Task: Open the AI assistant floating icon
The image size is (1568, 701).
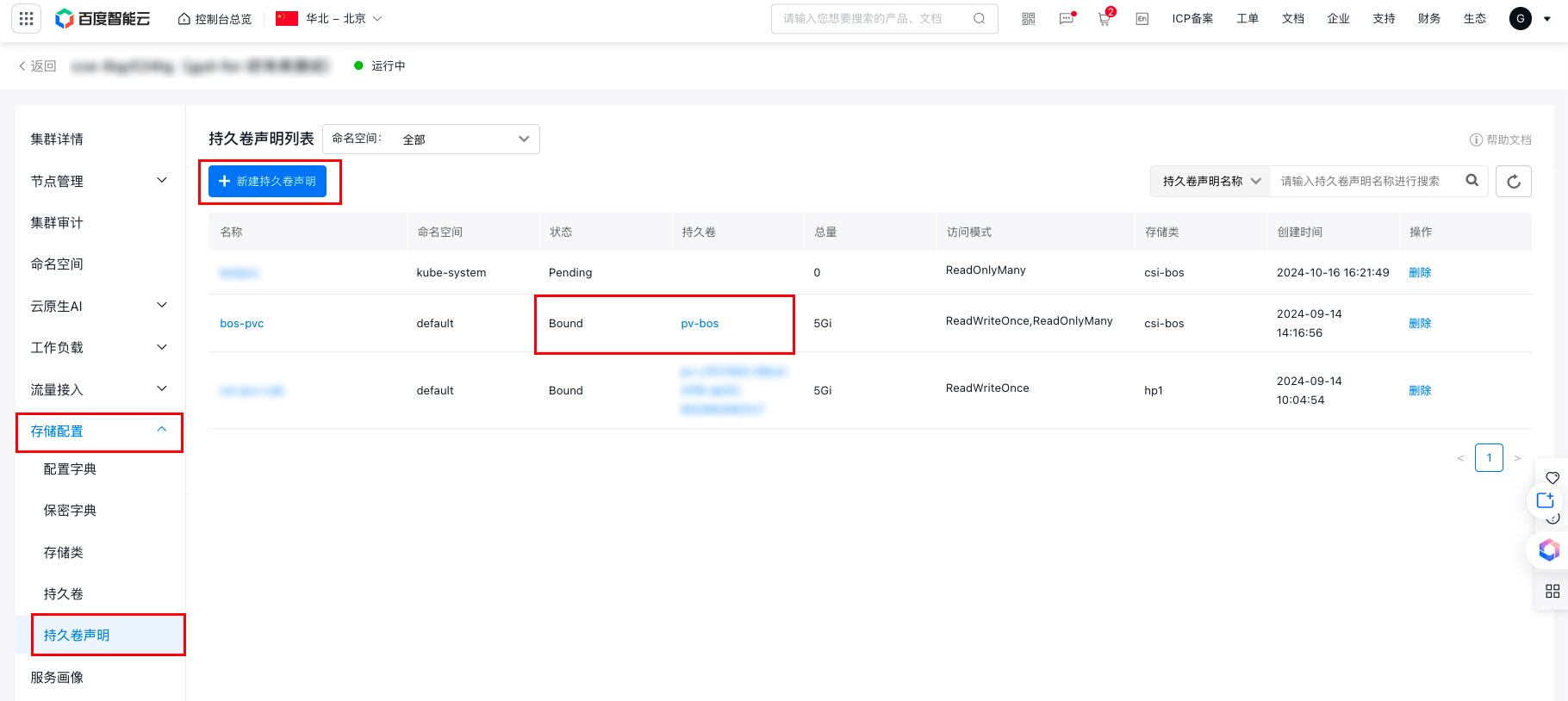Action: 1549,549
